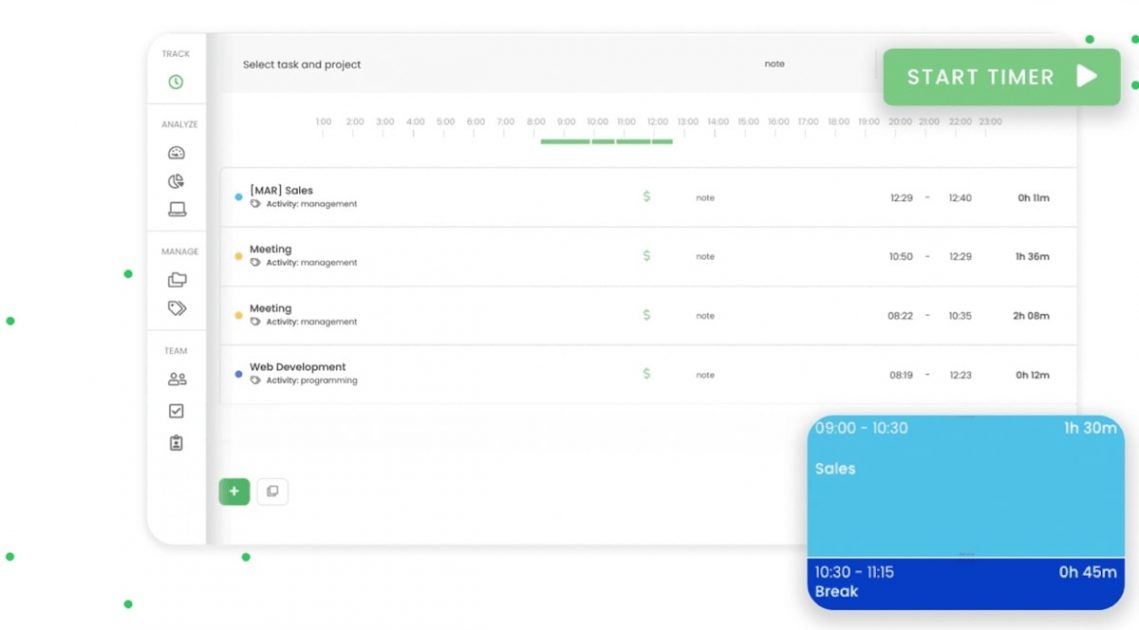Image resolution: width=1139 pixels, height=630 pixels.
Task: Click Select task and project field
Action: click(301, 65)
